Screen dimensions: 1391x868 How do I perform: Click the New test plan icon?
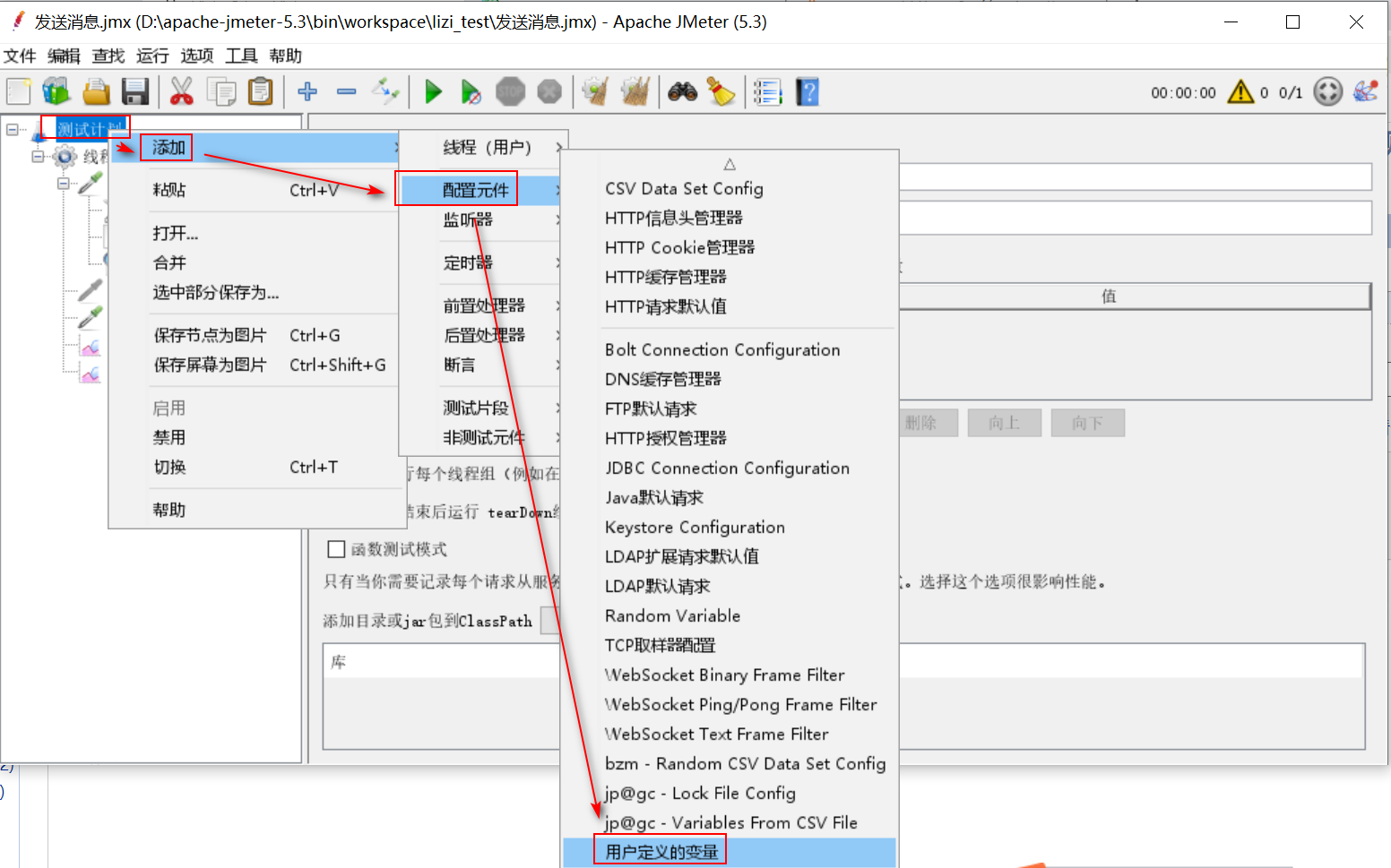[19, 91]
